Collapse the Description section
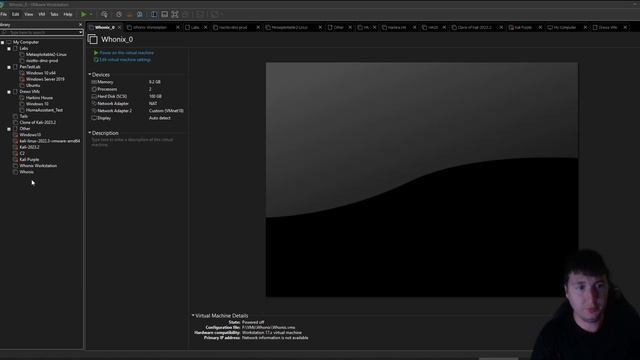Viewport: 640px width, 360px height. (89, 133)
